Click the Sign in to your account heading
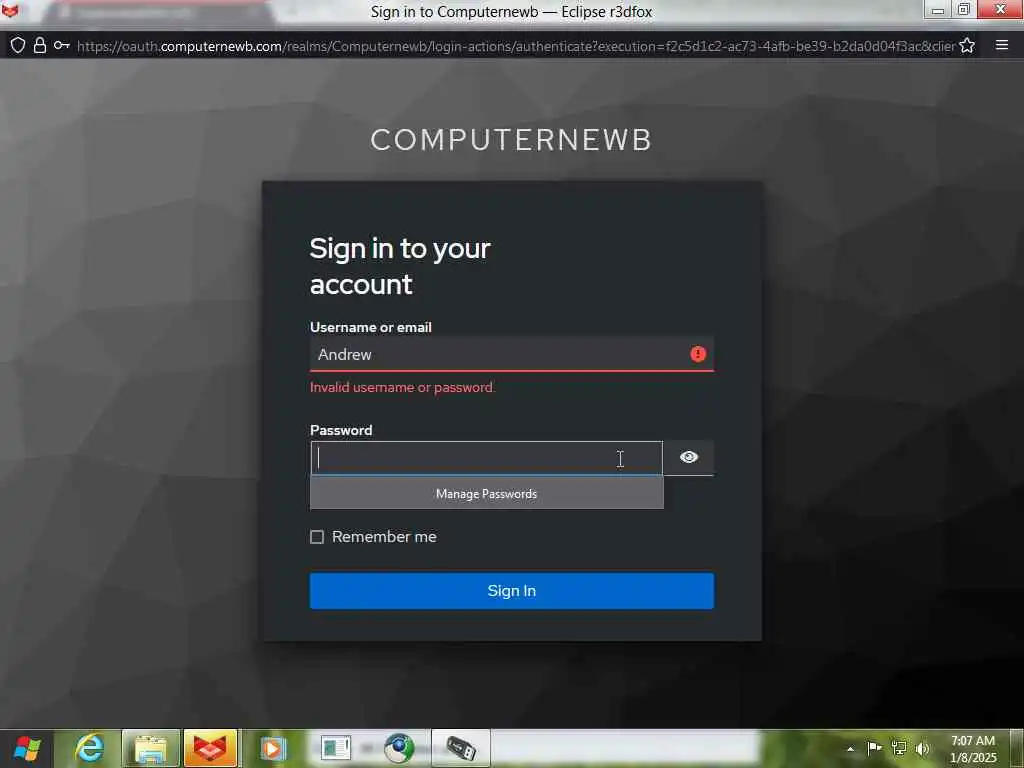The image size is (1024, 768). click(400, 266)
